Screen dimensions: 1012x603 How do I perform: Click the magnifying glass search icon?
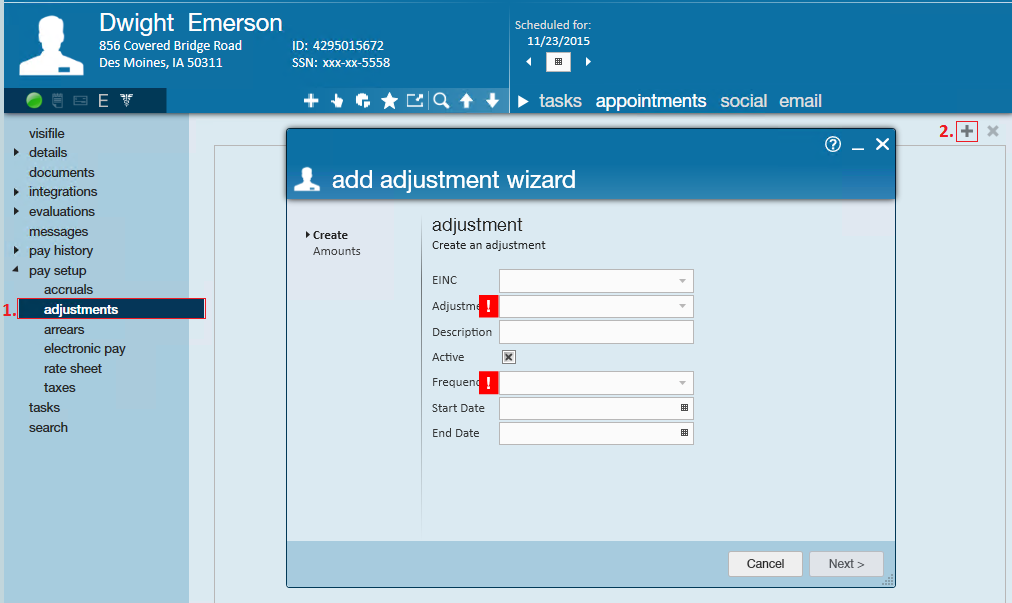pos(441,100)
